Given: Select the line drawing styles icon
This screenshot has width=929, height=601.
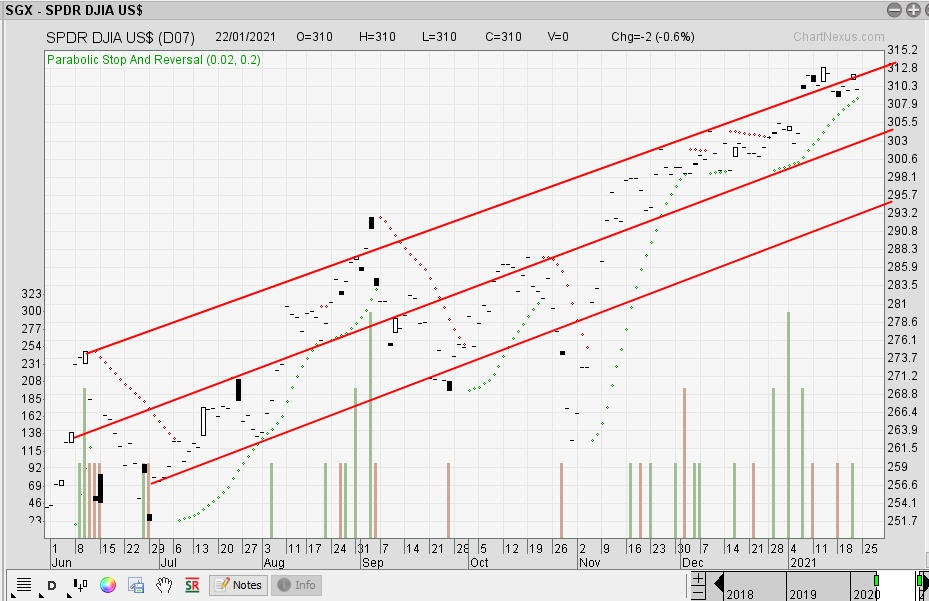Looking at the screenshot, I should [x=22, y=583].
